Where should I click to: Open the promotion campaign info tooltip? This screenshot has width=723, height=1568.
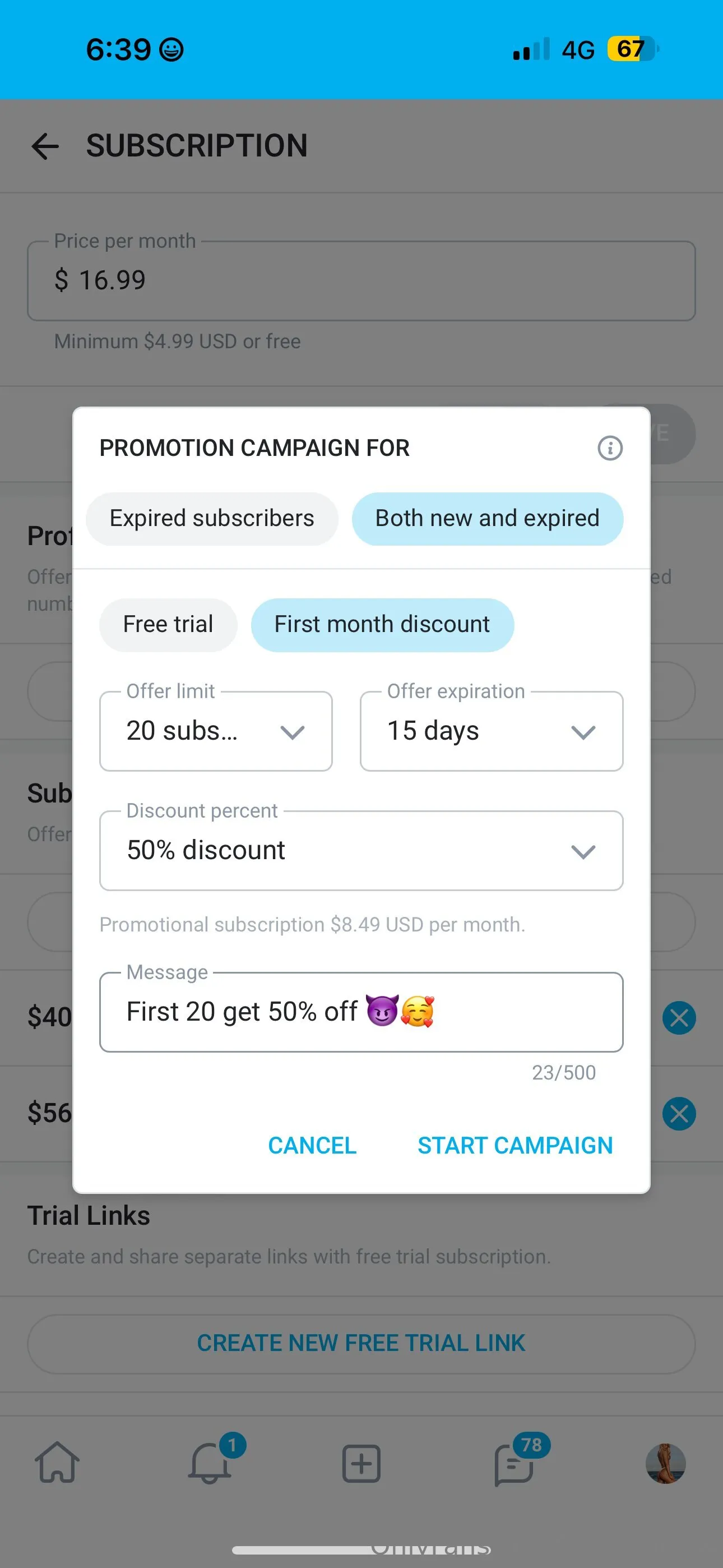609,449
